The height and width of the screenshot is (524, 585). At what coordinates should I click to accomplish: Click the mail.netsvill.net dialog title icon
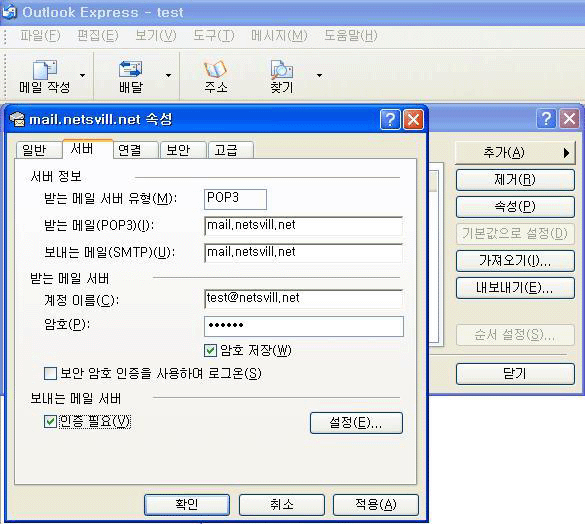(17, 119)
